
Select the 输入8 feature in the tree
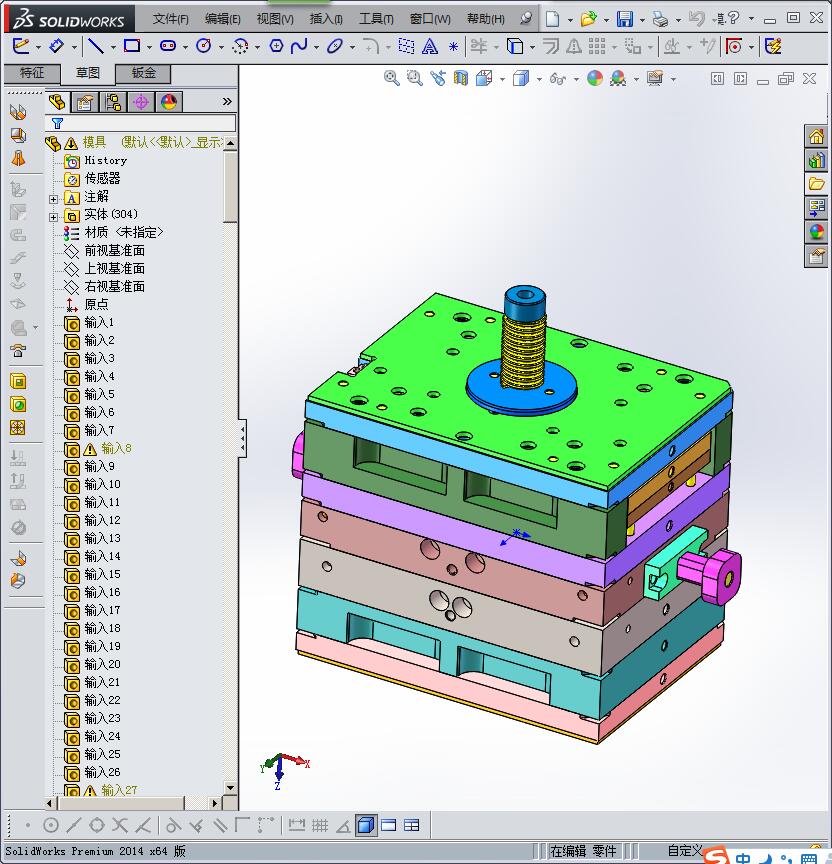click(x=117, y=449)
